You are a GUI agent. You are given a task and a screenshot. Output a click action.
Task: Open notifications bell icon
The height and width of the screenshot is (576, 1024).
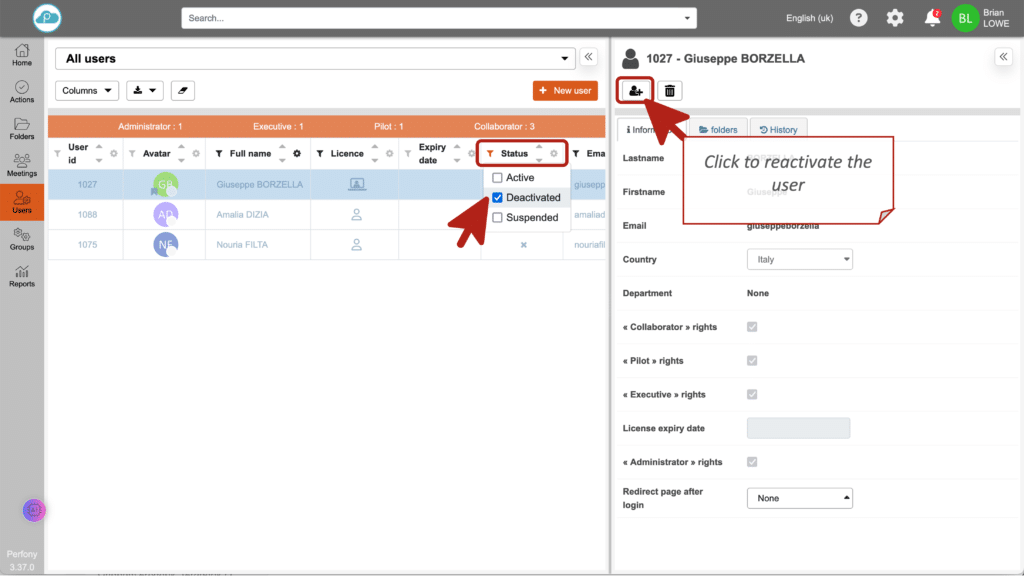[932, 18]
